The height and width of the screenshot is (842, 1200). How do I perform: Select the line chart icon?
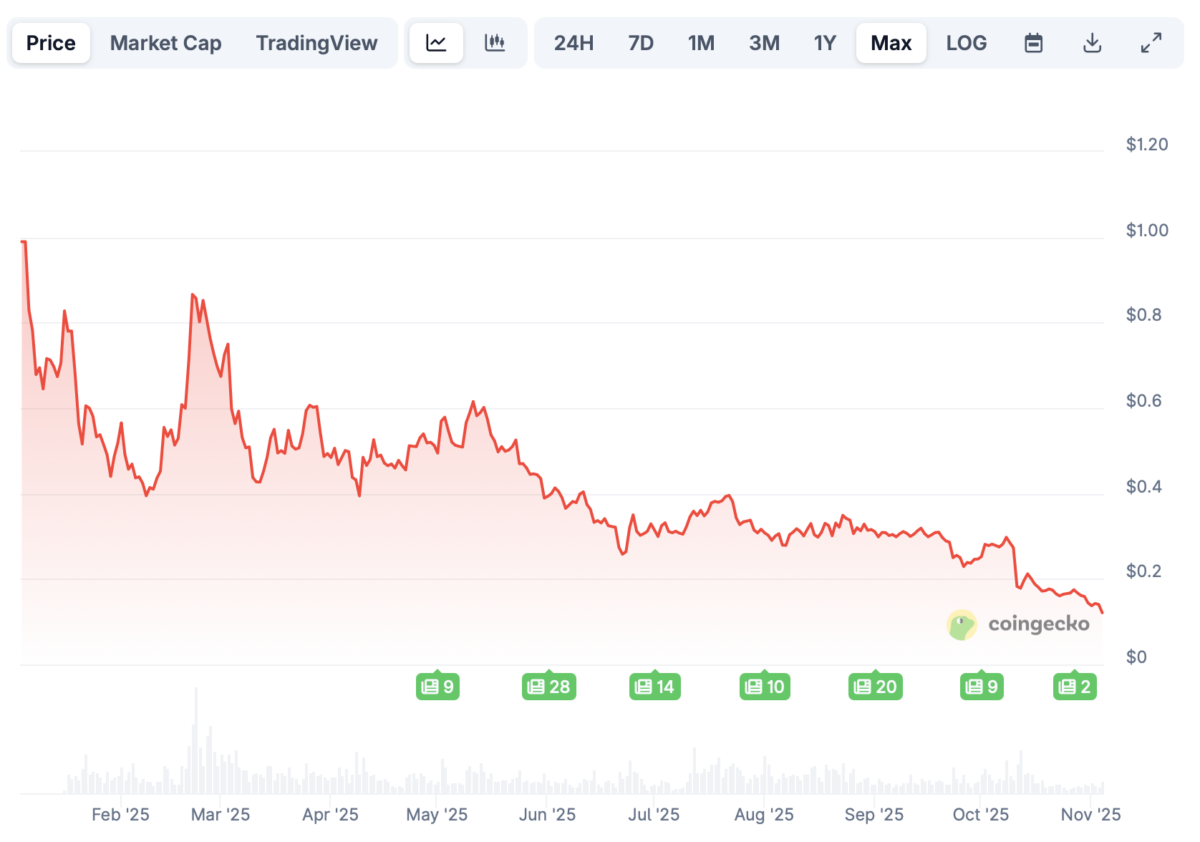coord(435,42)
